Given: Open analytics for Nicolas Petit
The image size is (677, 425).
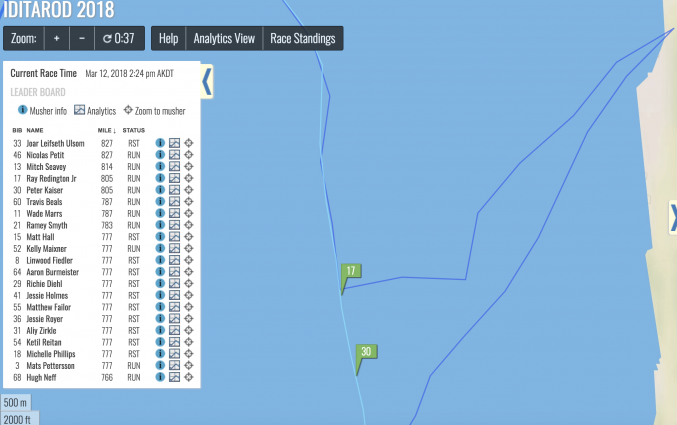Looking at the screenshot, I should click(x=174, y=155).
